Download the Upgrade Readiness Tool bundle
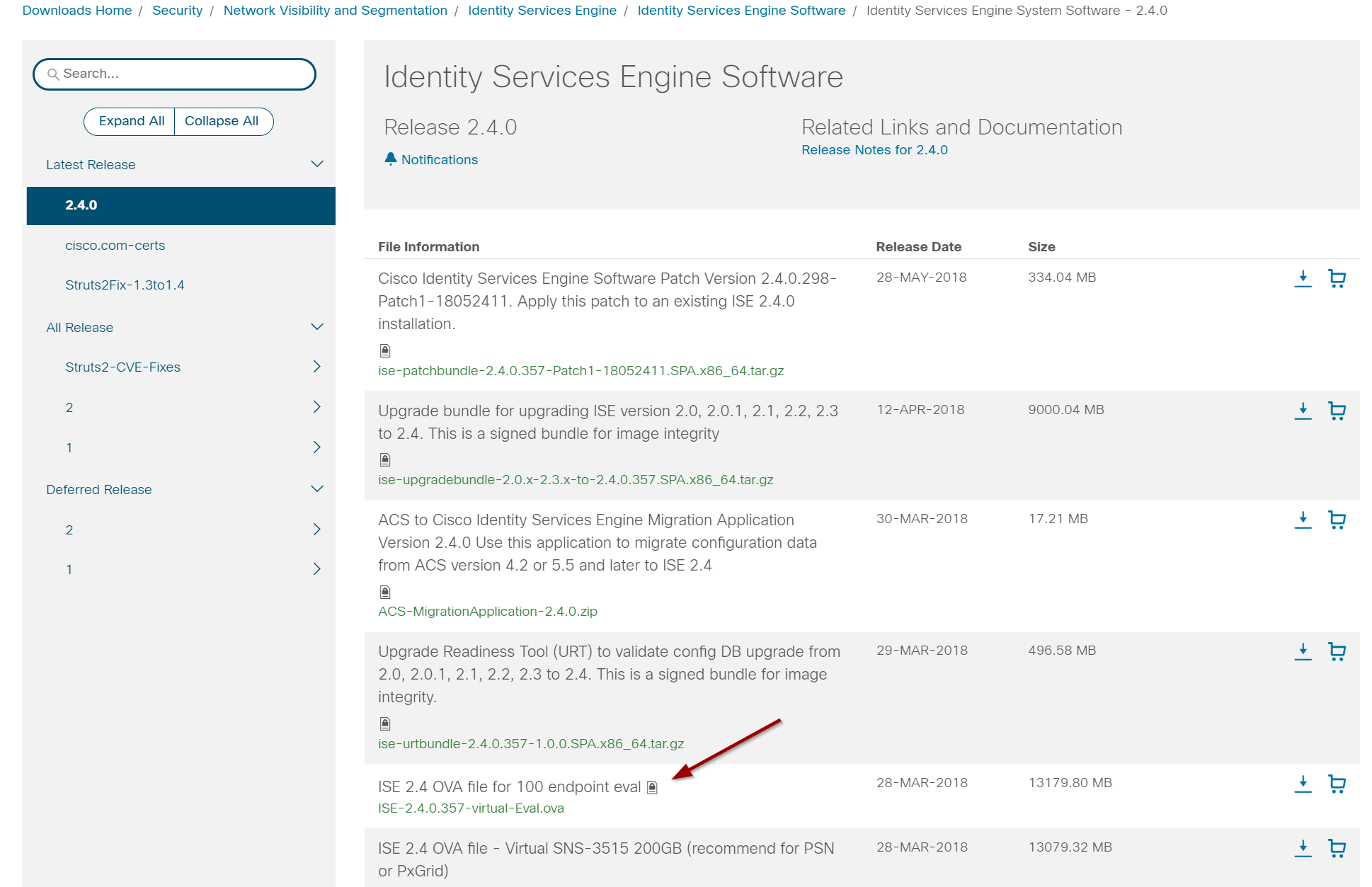This screenshot has width=1372, height=887. coord(1303,652)
